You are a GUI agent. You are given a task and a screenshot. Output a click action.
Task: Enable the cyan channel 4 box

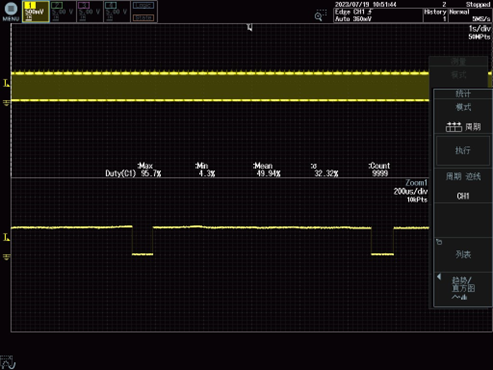pos(117,12)
